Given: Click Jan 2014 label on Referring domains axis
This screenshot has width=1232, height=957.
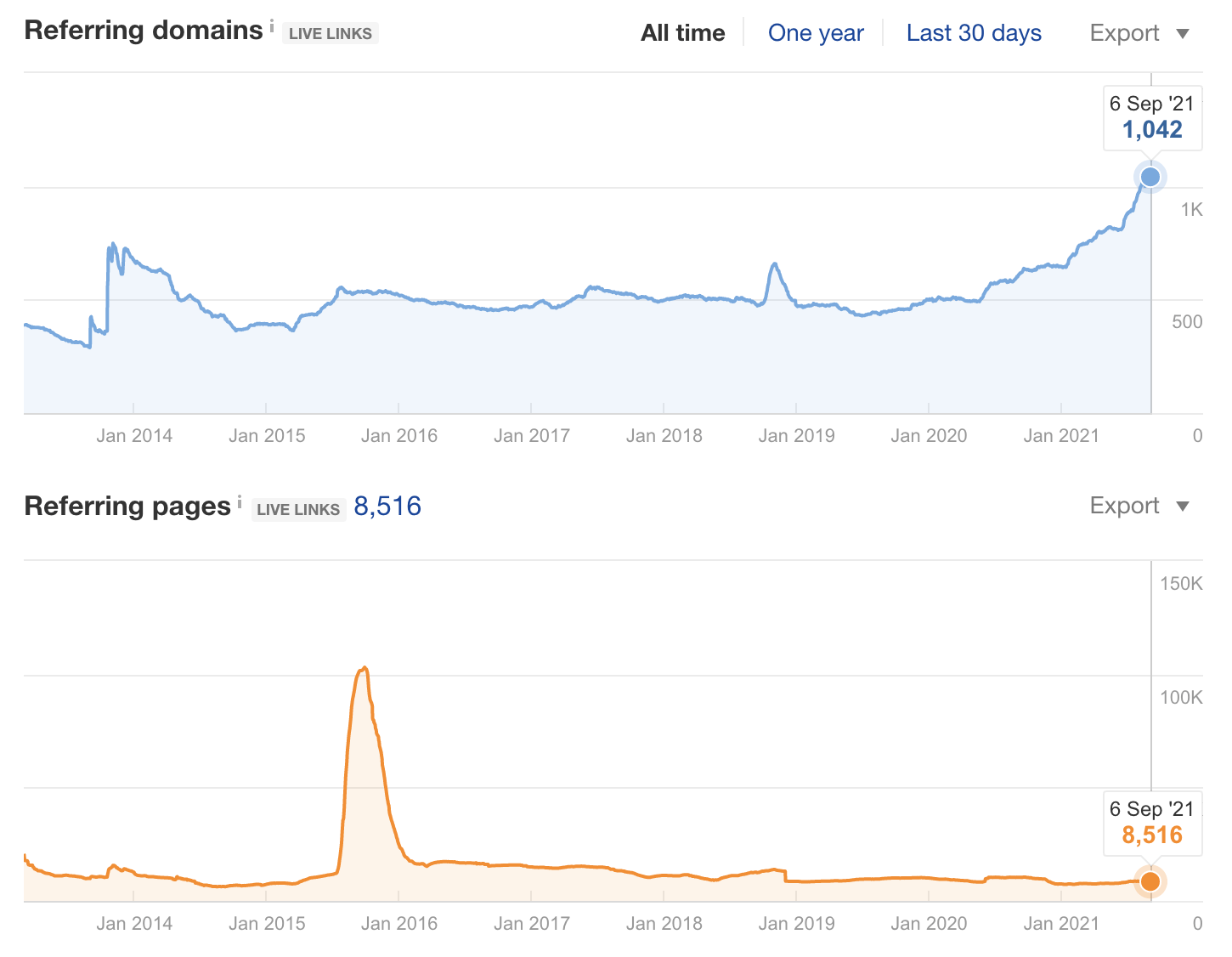Looking at the screenshot, I should tap(134, 436).
